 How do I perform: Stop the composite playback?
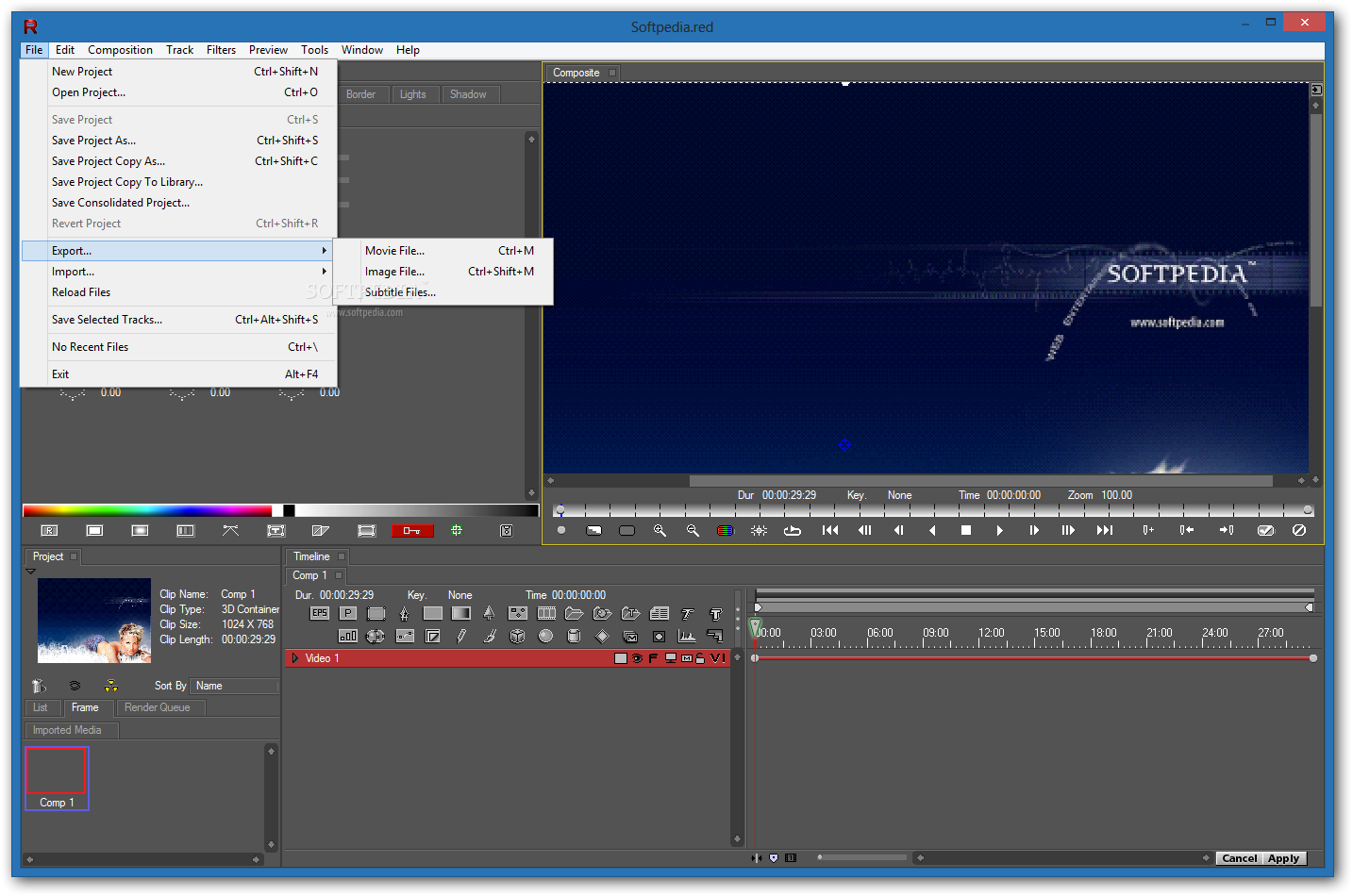pyautogui.click(x=966, y=530)
